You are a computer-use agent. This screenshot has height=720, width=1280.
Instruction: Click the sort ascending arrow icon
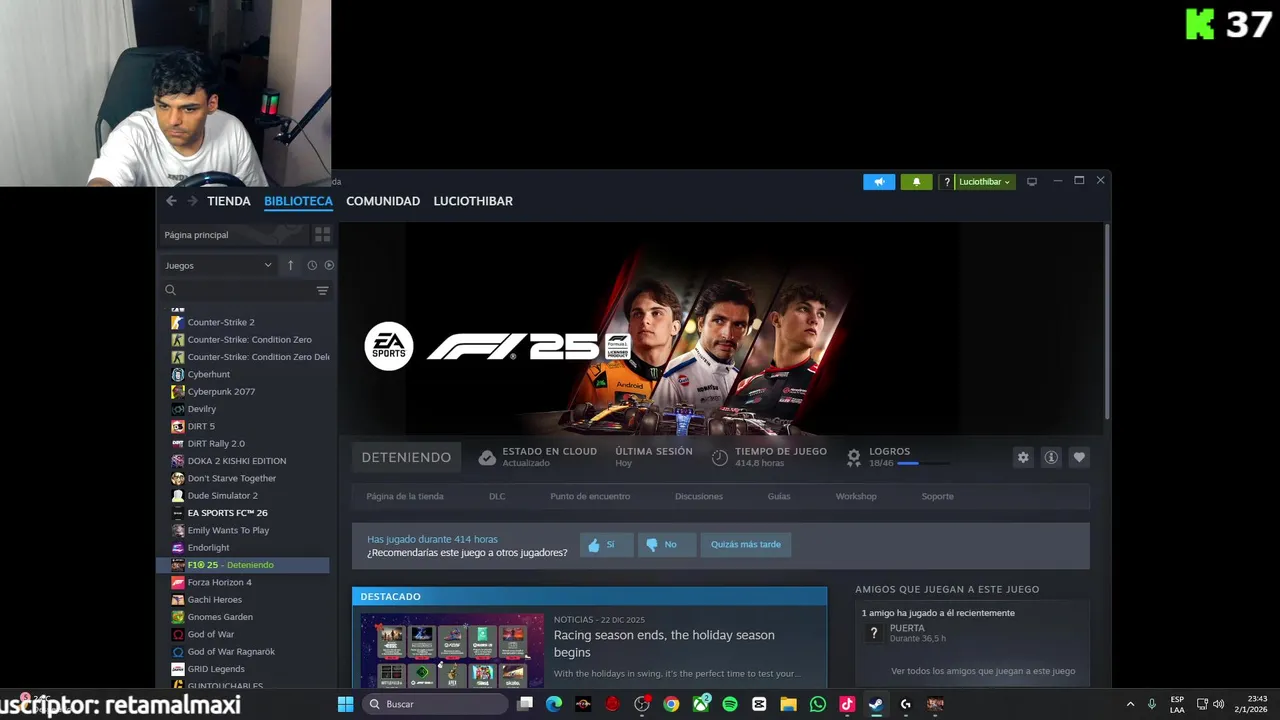pyautogui.click(x=291, y=266)
